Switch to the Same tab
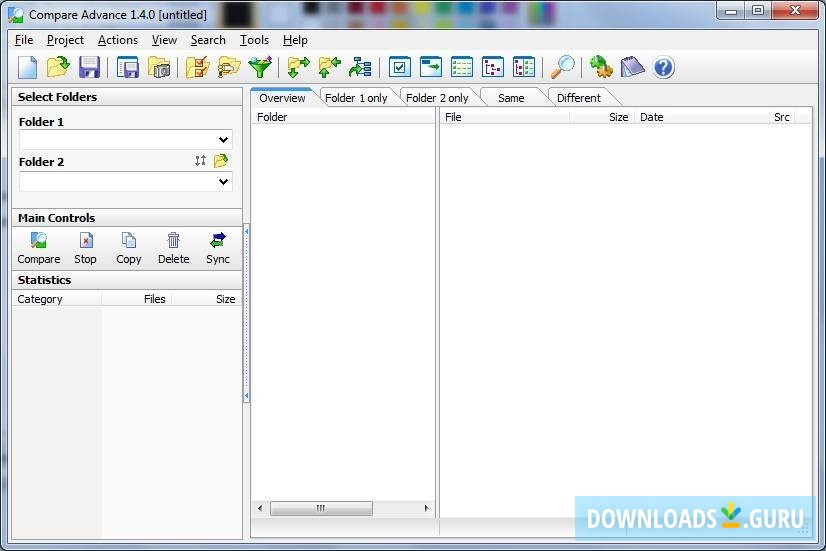Screen dimensions: 826x551 pos(511,98)
